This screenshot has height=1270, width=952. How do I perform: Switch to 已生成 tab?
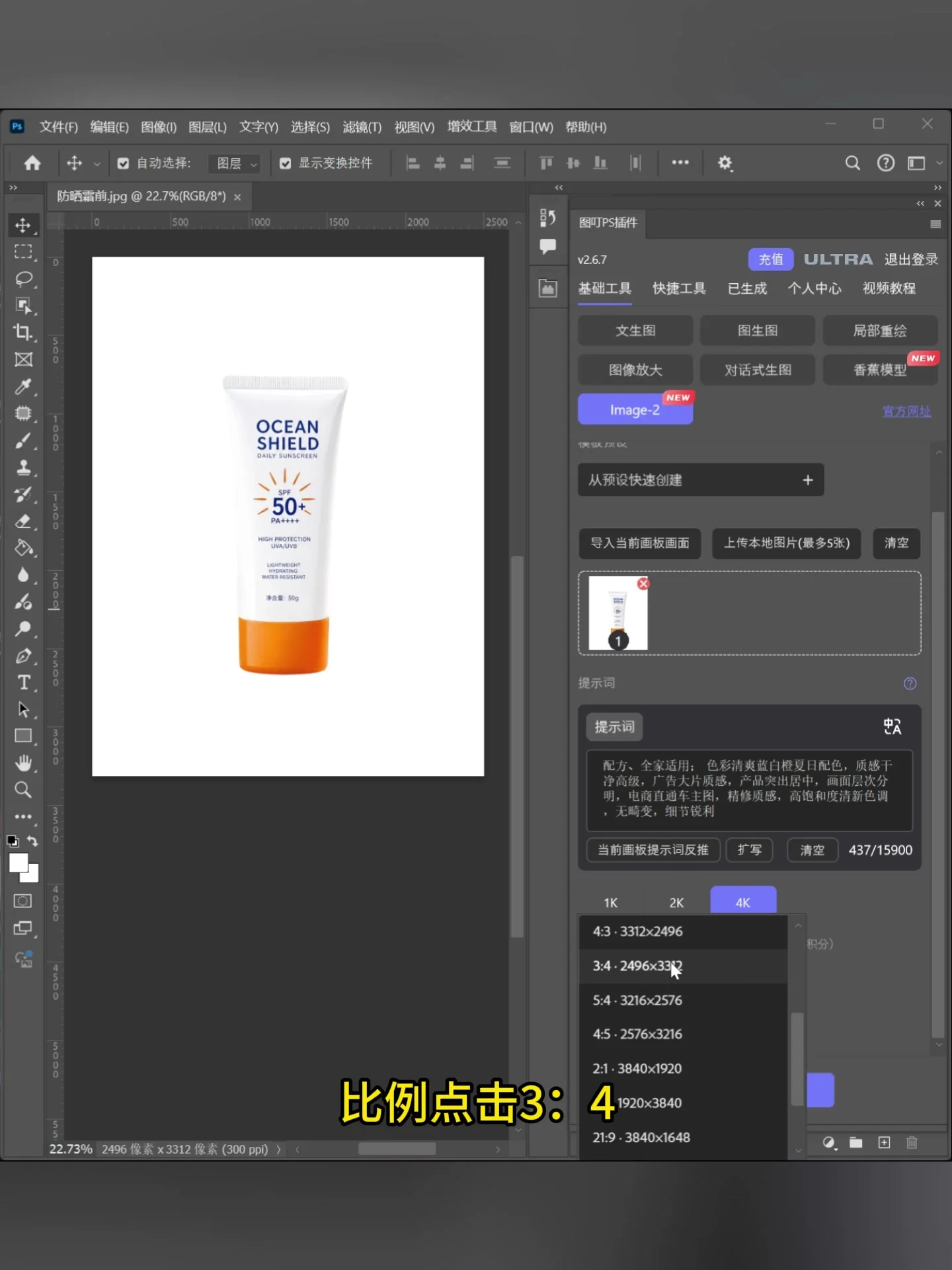[x=747, y=288]
